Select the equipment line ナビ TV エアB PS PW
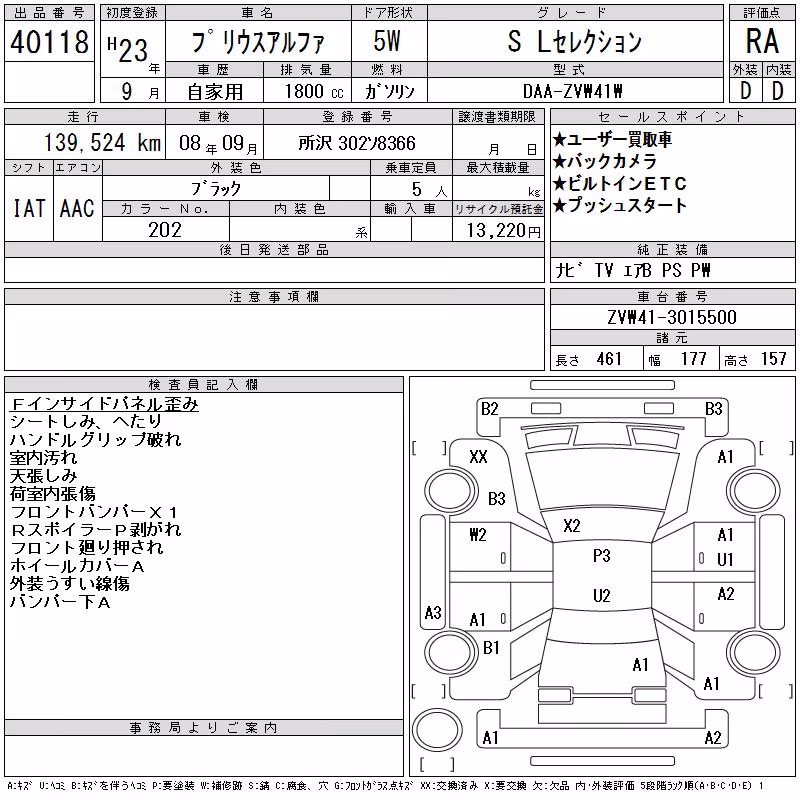 (x=632, y=270)
